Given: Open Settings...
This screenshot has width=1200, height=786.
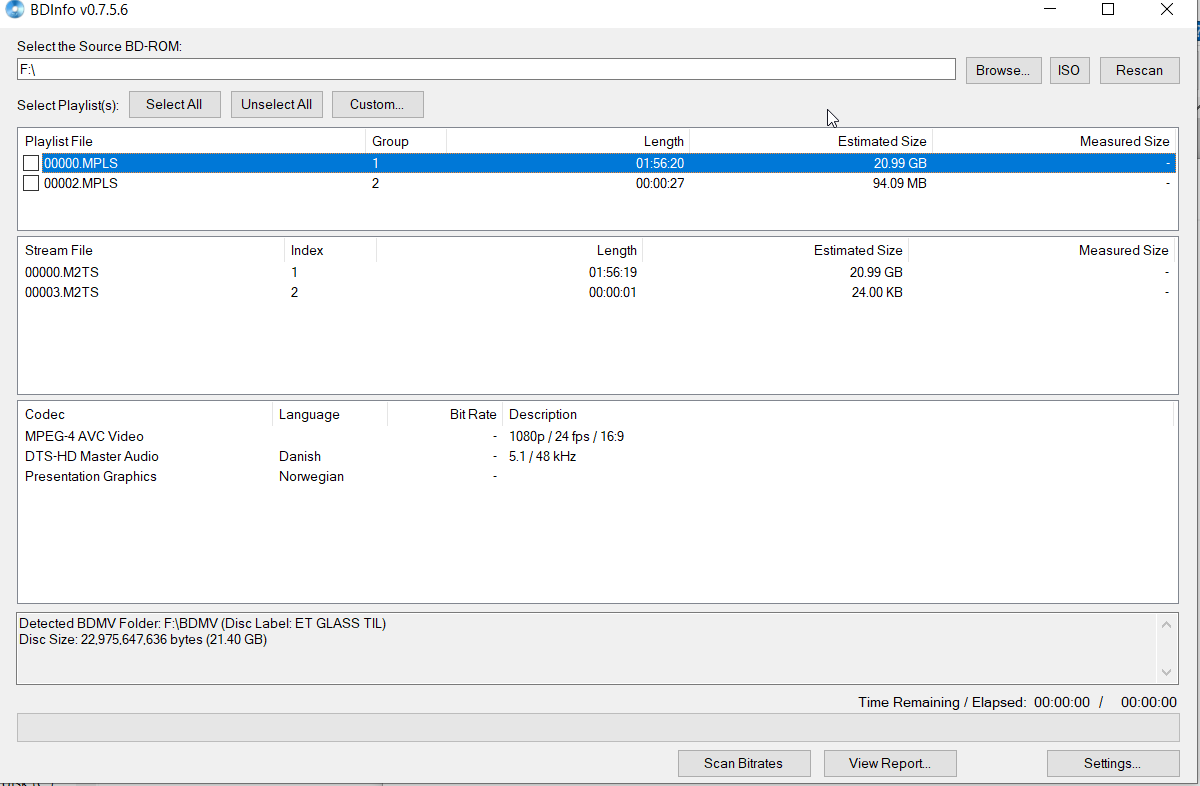Looking at the screenshot, I should click(x=1113, y=763).
